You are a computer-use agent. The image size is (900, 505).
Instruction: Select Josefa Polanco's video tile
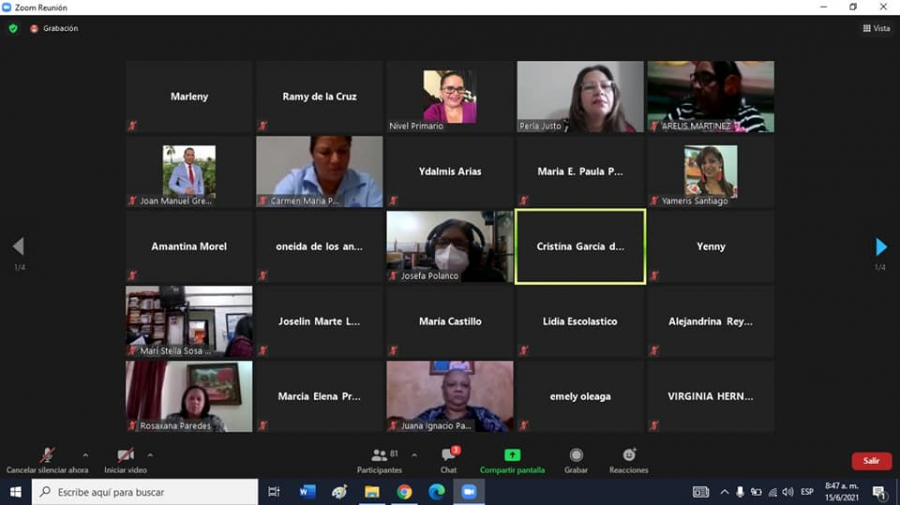pyautogui.click(x=450, y=246)
